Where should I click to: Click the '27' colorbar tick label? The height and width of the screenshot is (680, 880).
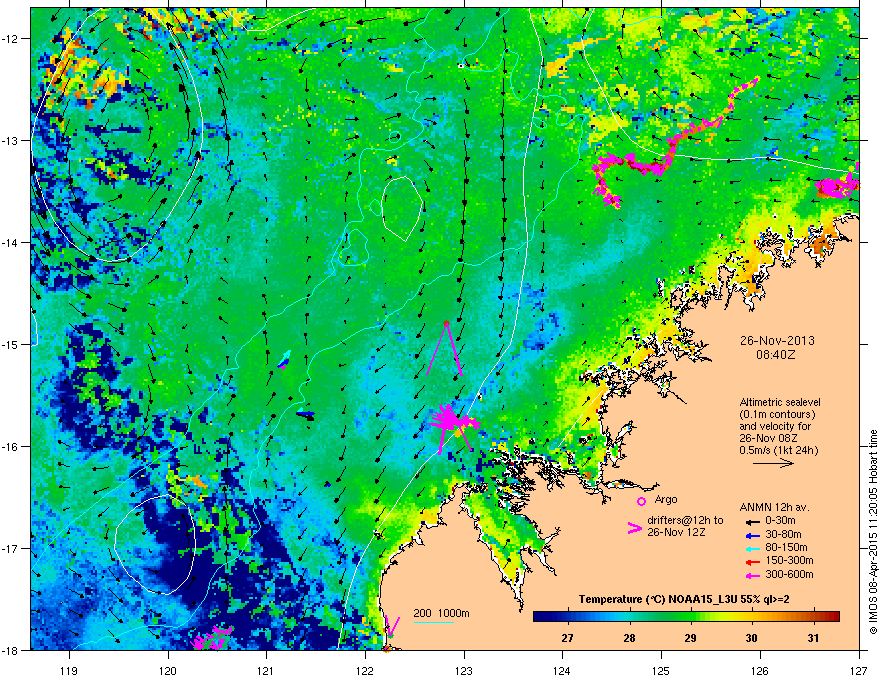coord(567,638)
